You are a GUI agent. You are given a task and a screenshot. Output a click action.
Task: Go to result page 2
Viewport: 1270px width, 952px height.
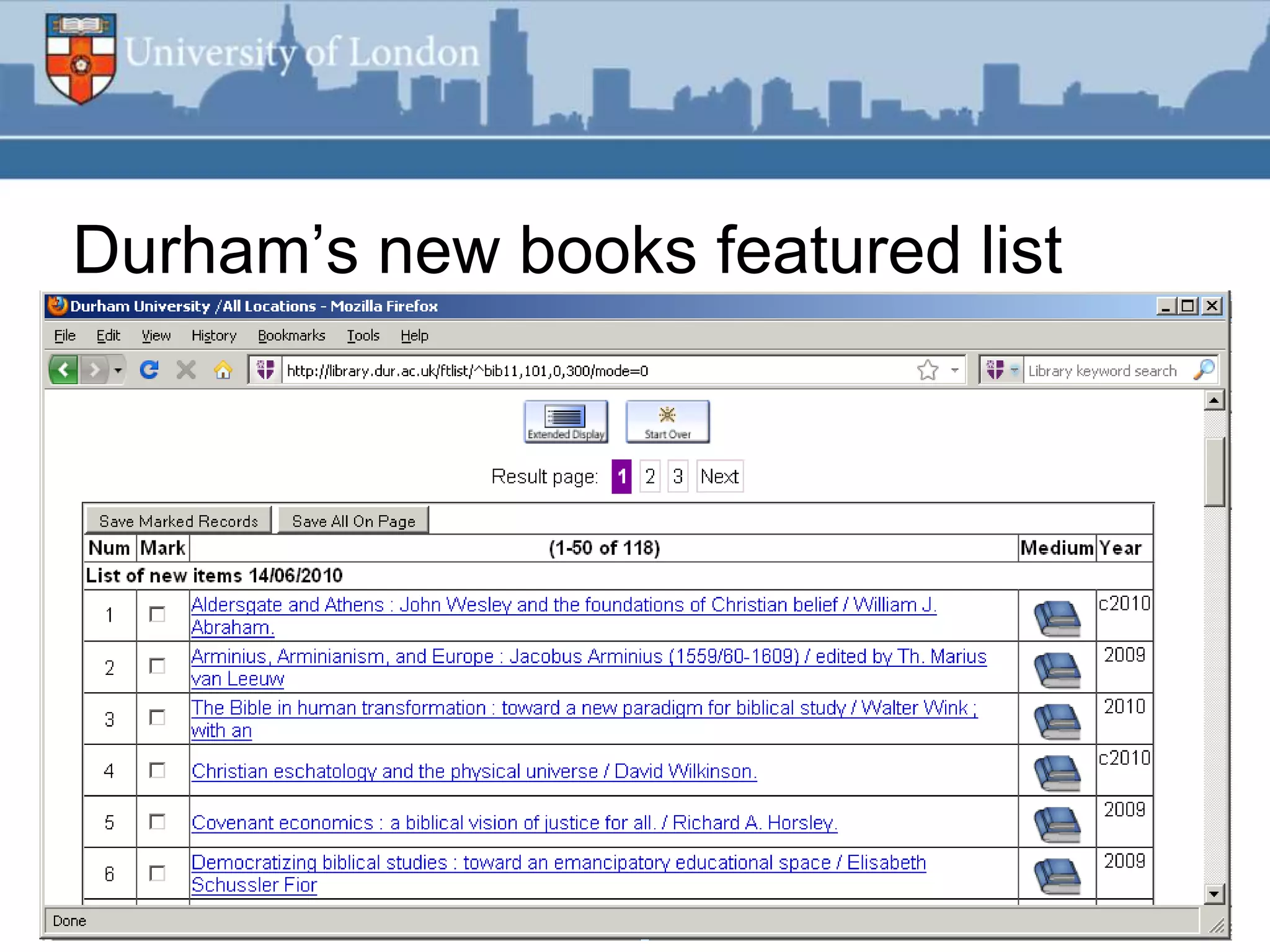pyautogui.click(x=650, y=476)
